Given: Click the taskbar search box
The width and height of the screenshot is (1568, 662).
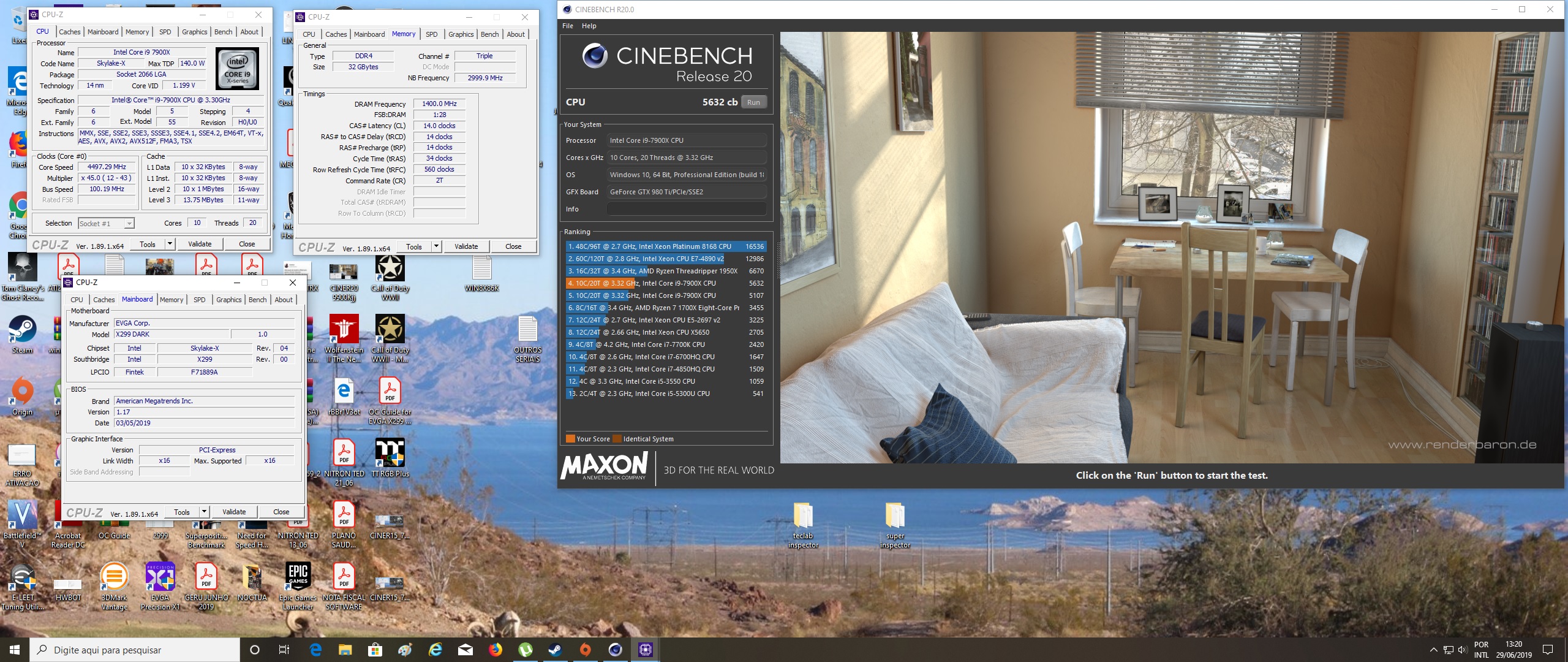Looking at the screenshot, I should 135,650.
